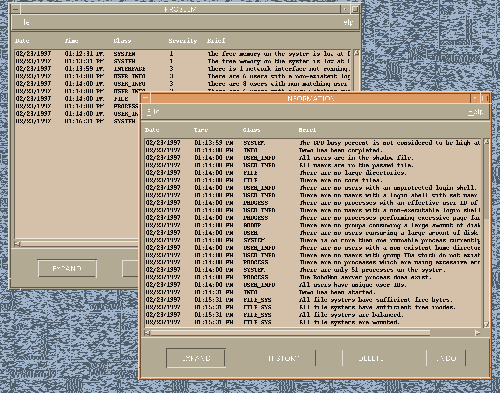Select row about only 51 processes
This screenshot has height=393, width=500.
coord(313,270)
